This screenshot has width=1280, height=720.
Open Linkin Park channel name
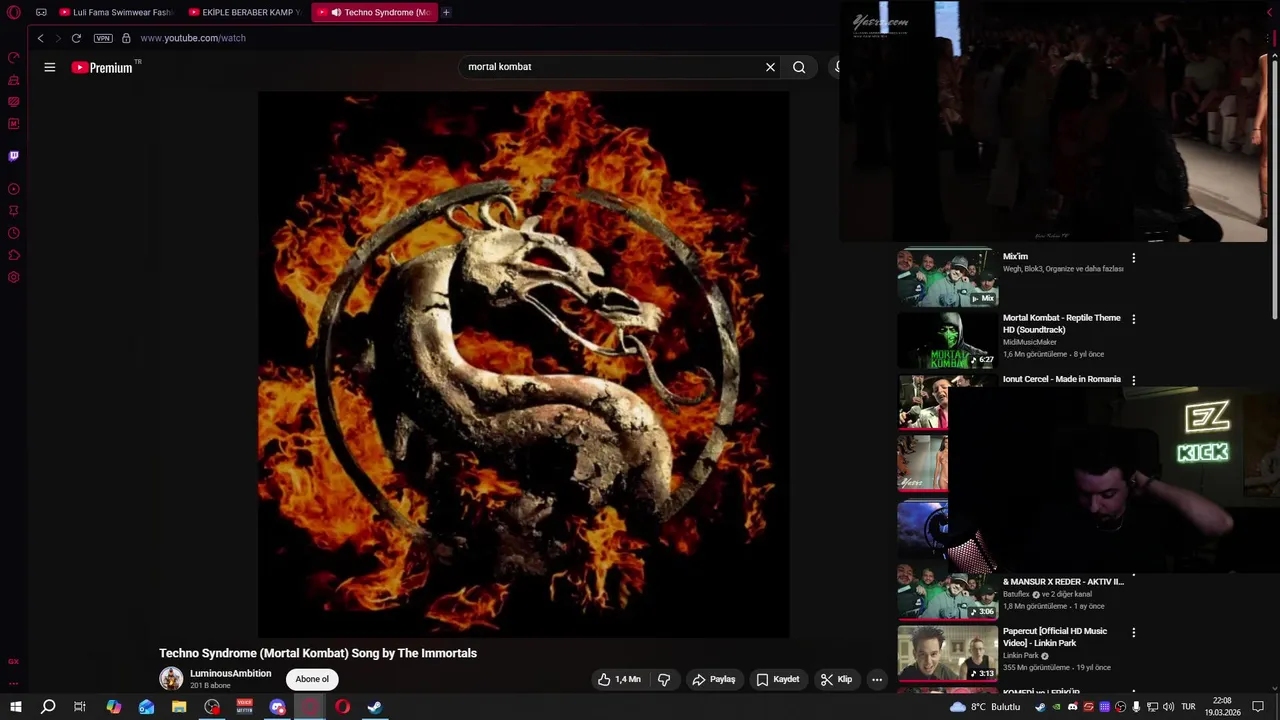pyautogui.click(x=1021, y=656)
